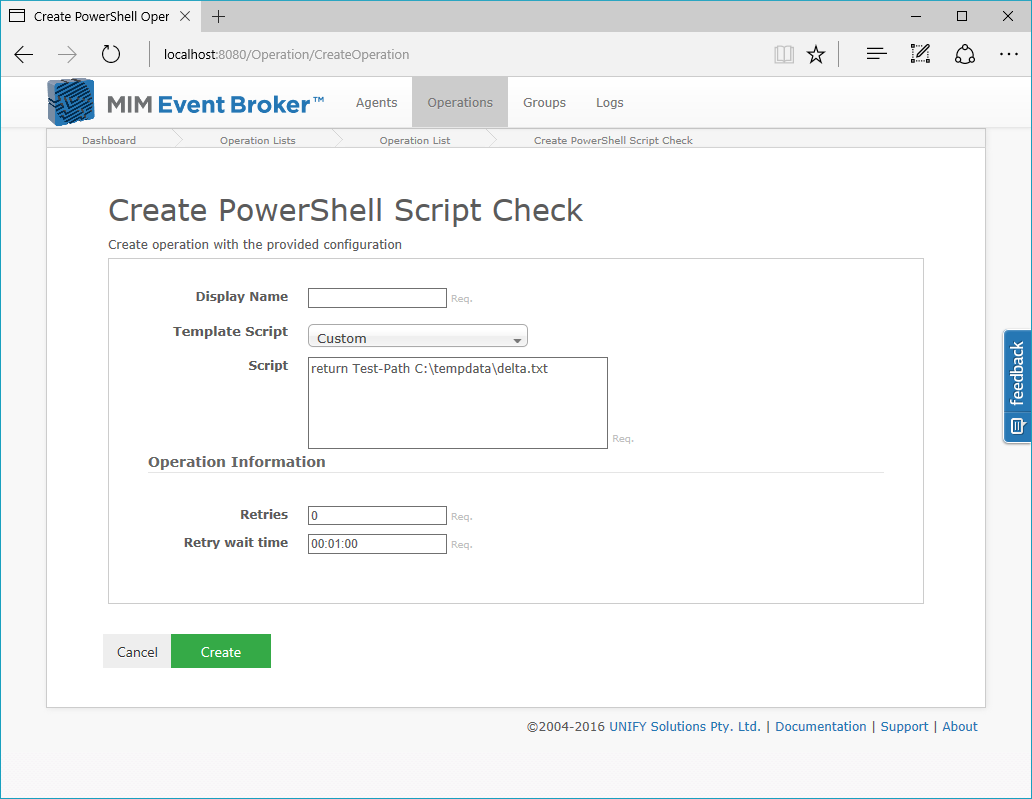Open the Logs menu item
This screenshot has height=799, width=1032.
(x=609, y=103)
